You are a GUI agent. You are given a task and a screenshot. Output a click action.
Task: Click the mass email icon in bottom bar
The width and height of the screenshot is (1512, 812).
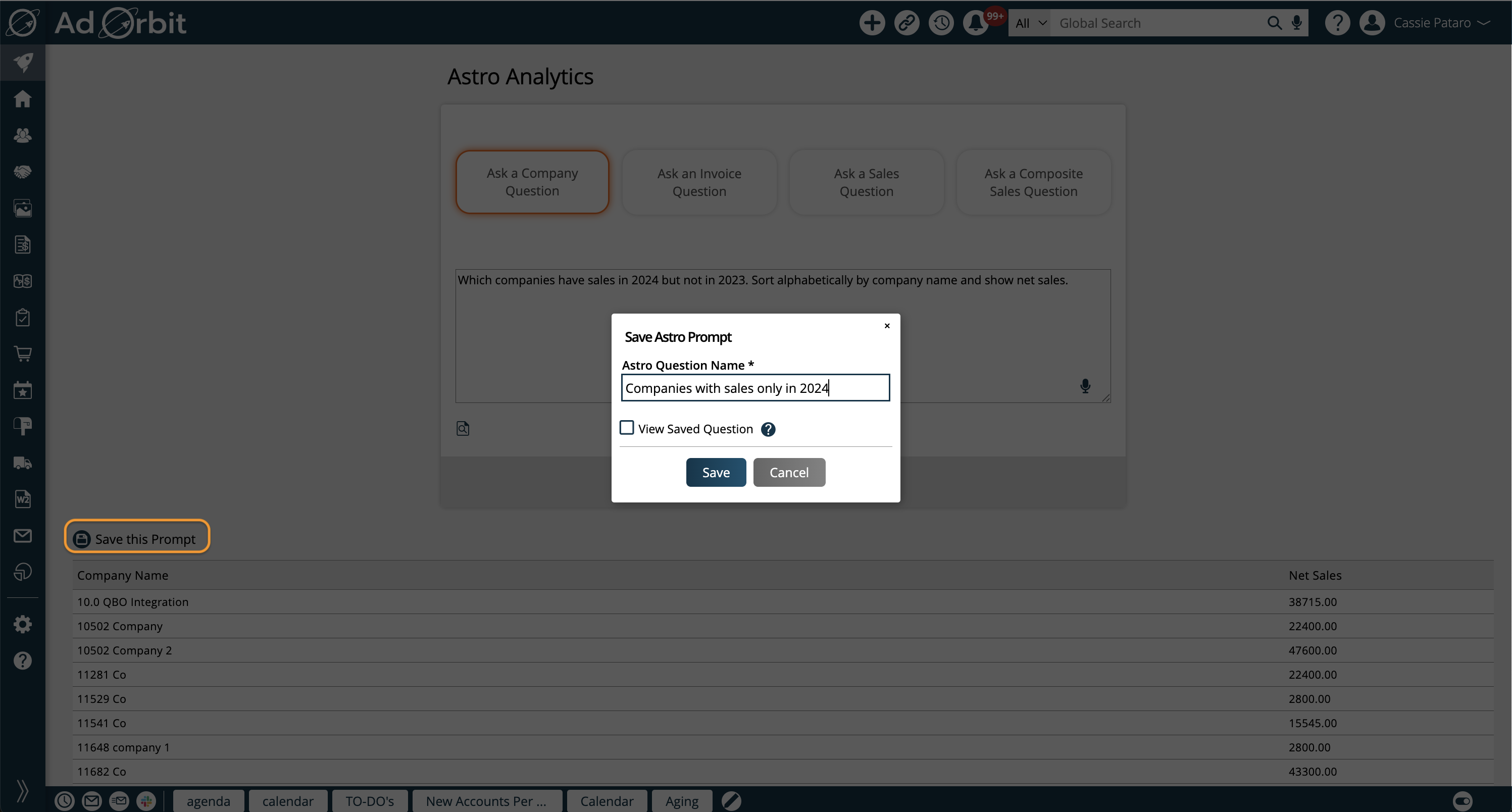pos(119,801)
